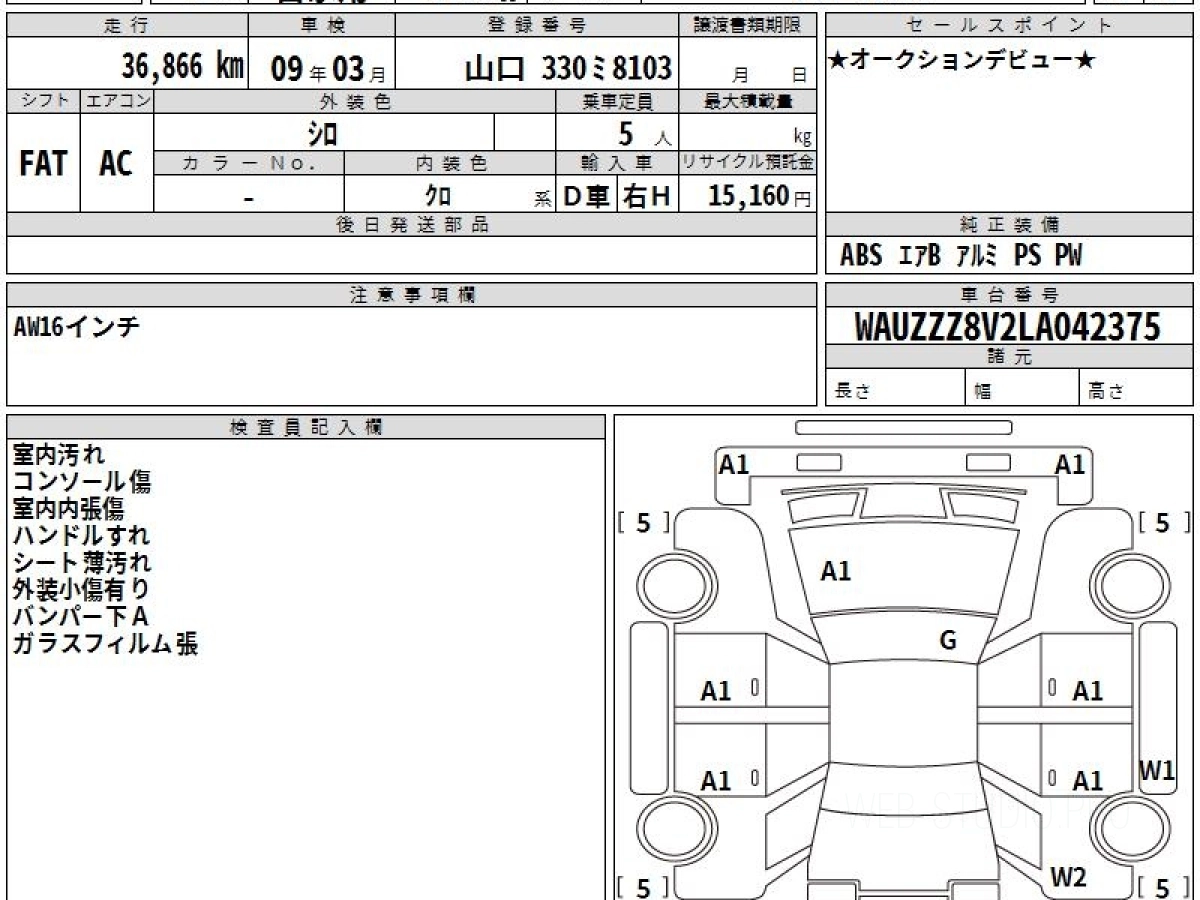Click the G mark on the windshield
The height and width of the screenshot is (900, 1200).
coord(948,641)
